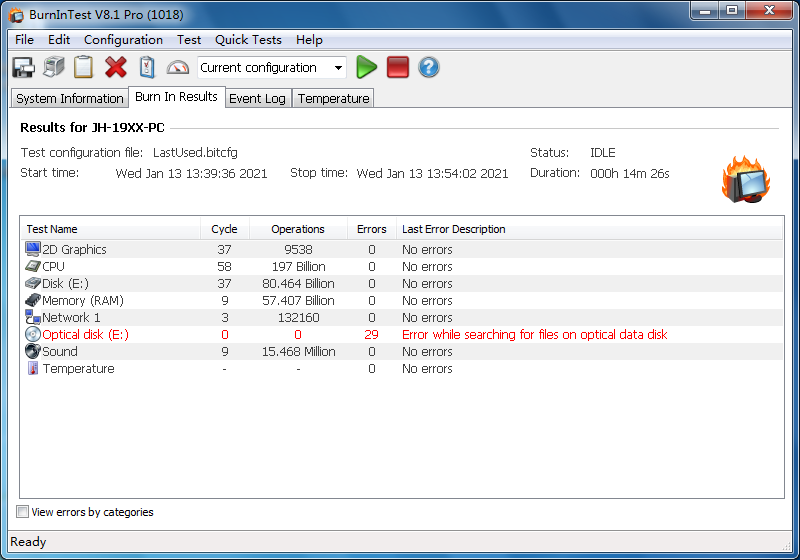Open the test selection checklist icon
This screenshot has height=560, width=800.
pos(147,67)
